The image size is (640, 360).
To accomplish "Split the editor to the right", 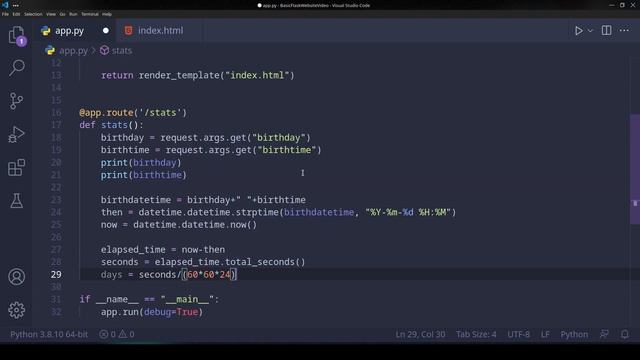I will [607, 31].
